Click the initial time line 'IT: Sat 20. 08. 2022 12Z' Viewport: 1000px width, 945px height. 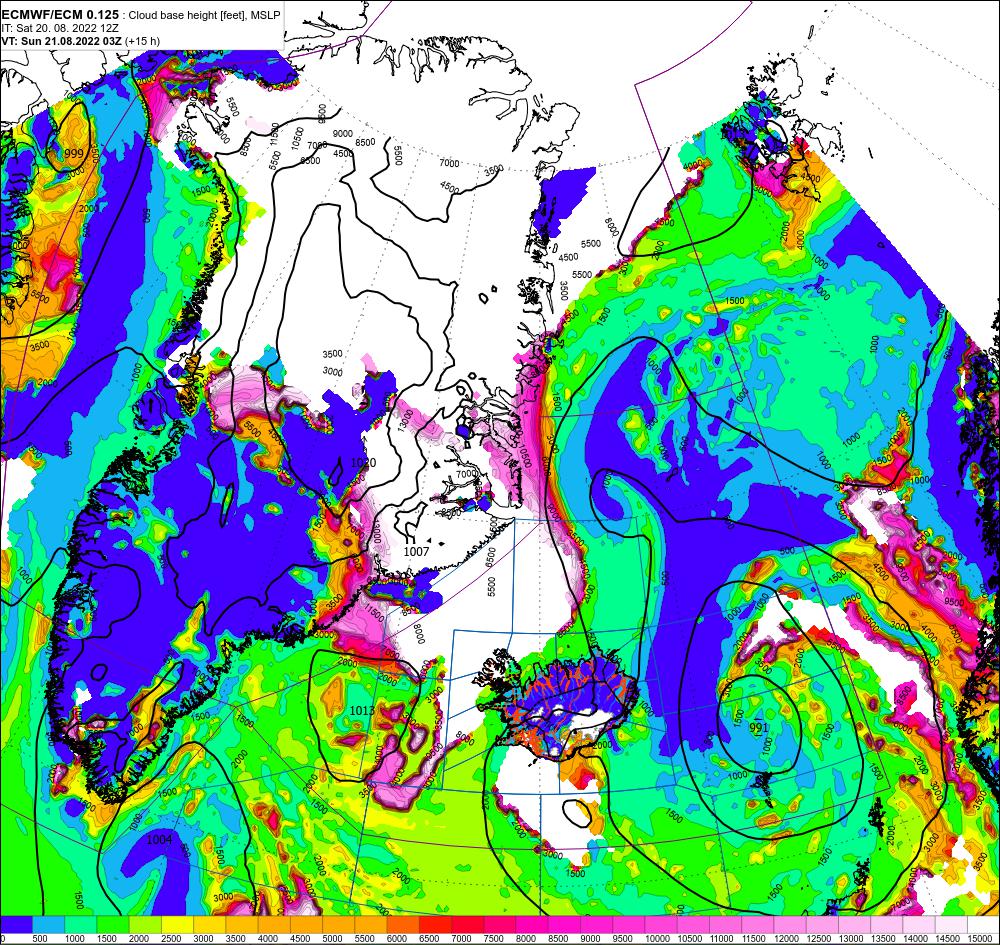(59, 28)
